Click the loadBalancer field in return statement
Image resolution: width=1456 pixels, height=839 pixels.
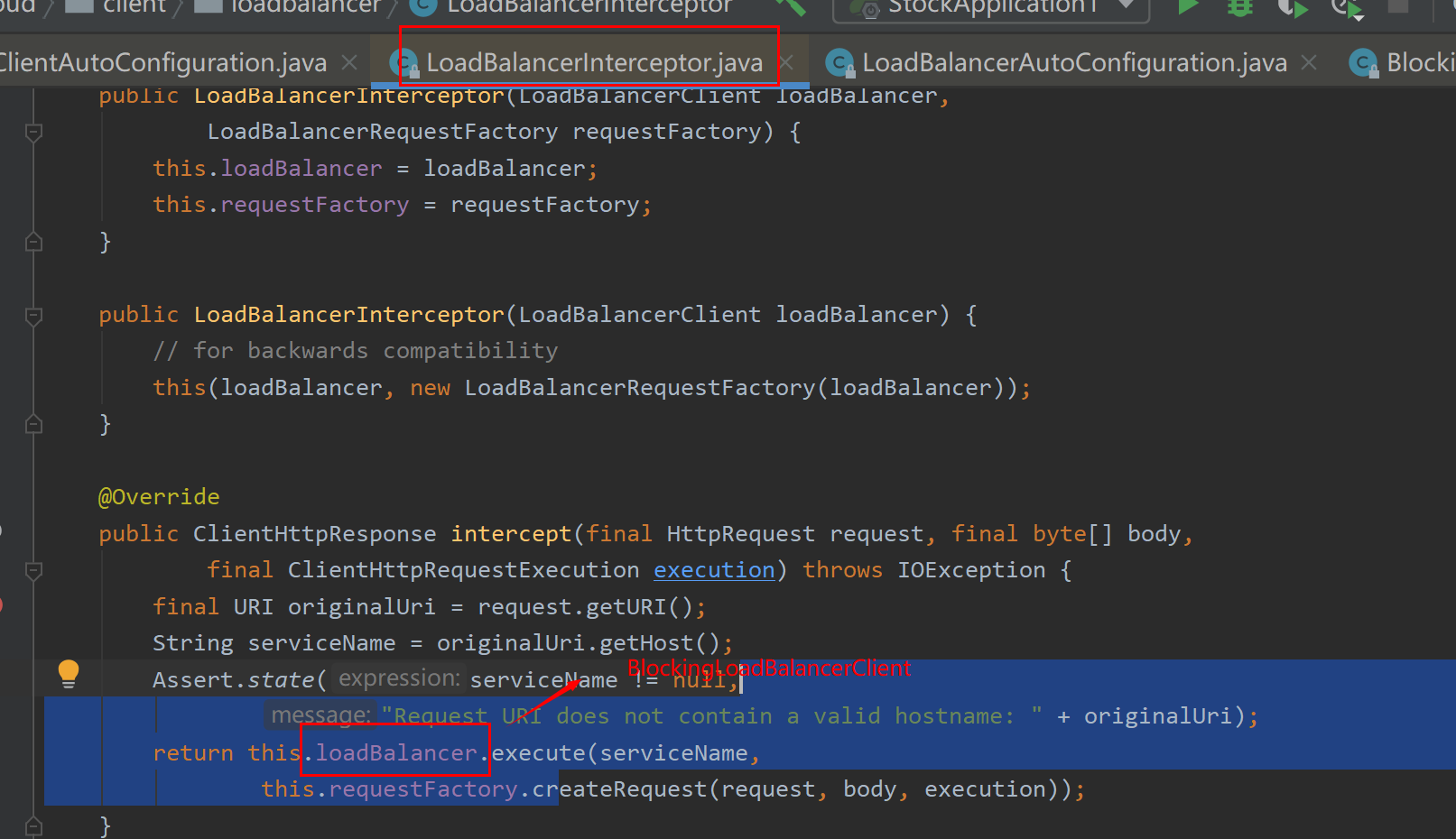click(x=395, y=752)
